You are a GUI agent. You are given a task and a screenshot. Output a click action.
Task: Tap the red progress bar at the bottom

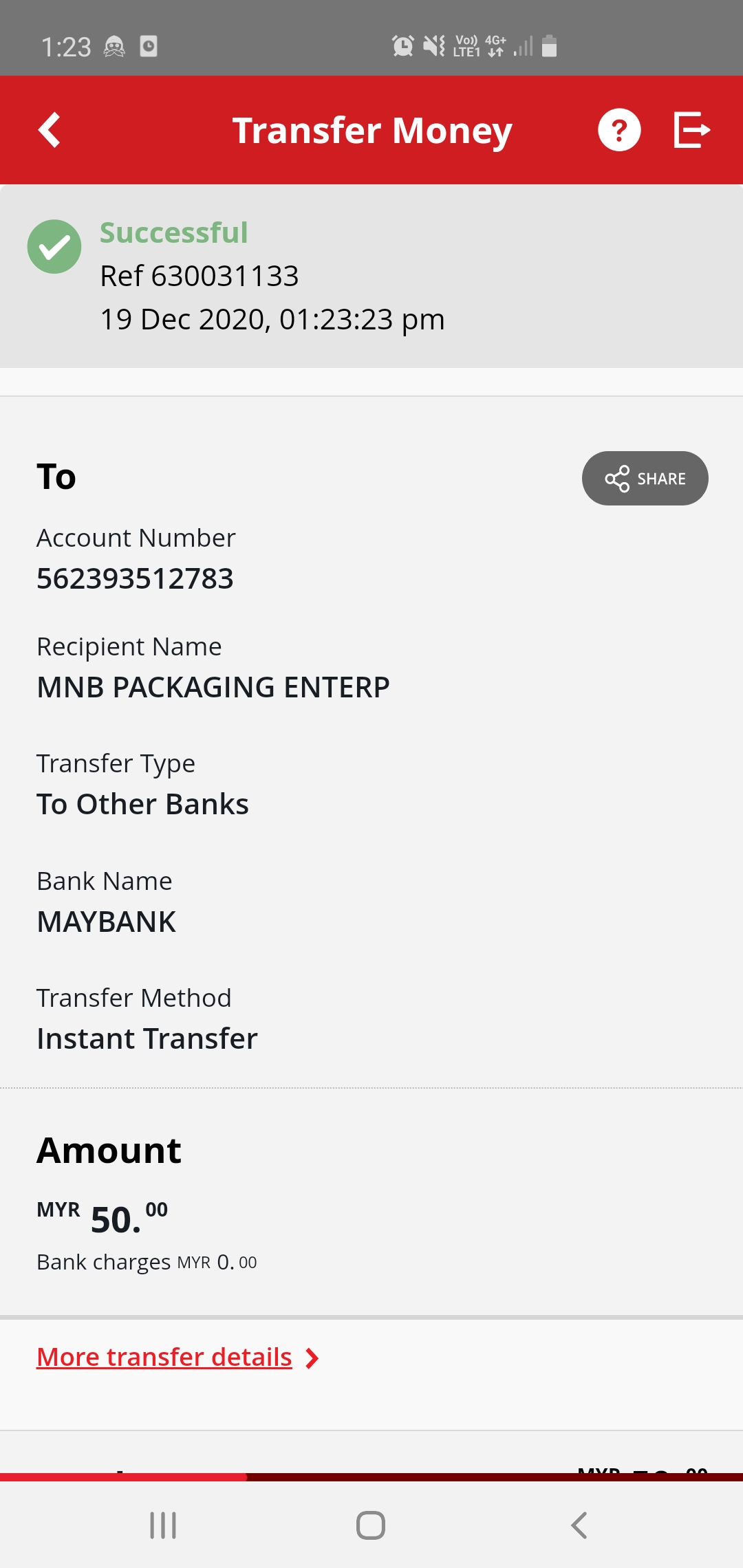pos(371,1477)
